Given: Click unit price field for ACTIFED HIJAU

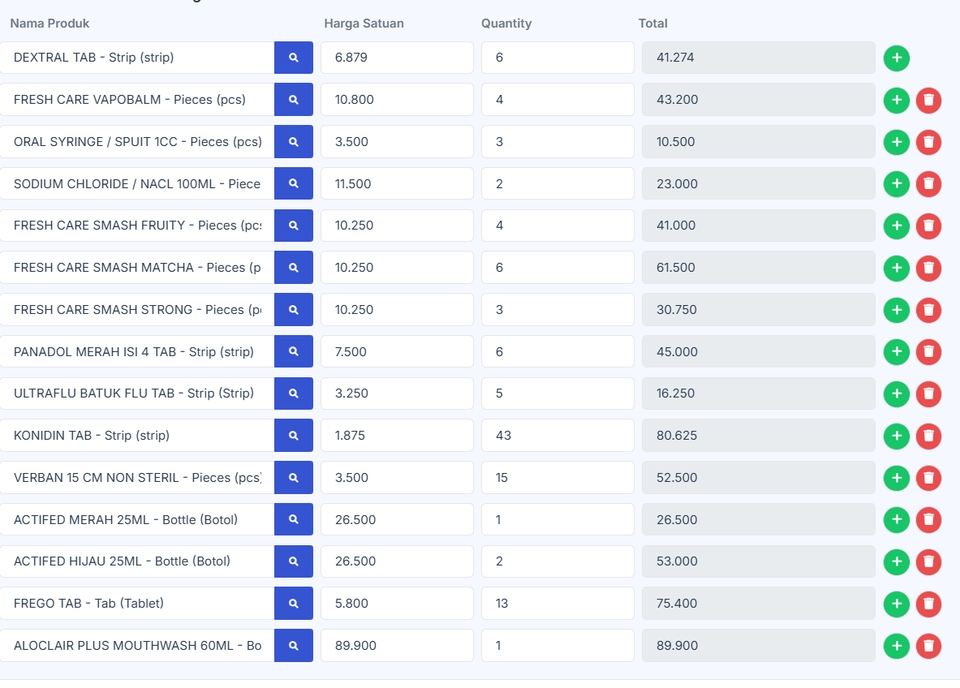Looking at the screenshot, I should coord(396,562).
